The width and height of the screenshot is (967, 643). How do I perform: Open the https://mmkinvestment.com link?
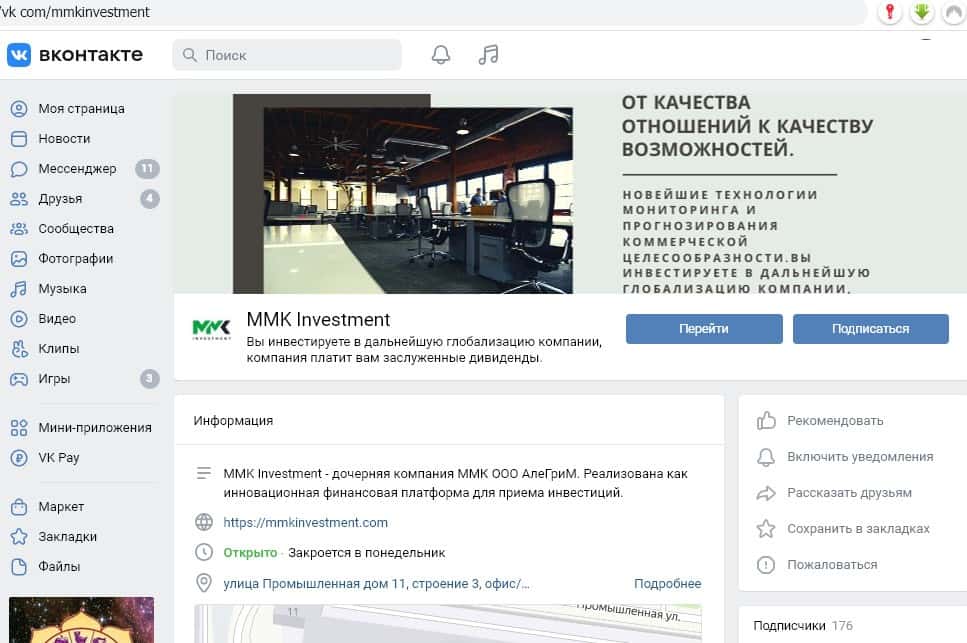tap(305, 523)
